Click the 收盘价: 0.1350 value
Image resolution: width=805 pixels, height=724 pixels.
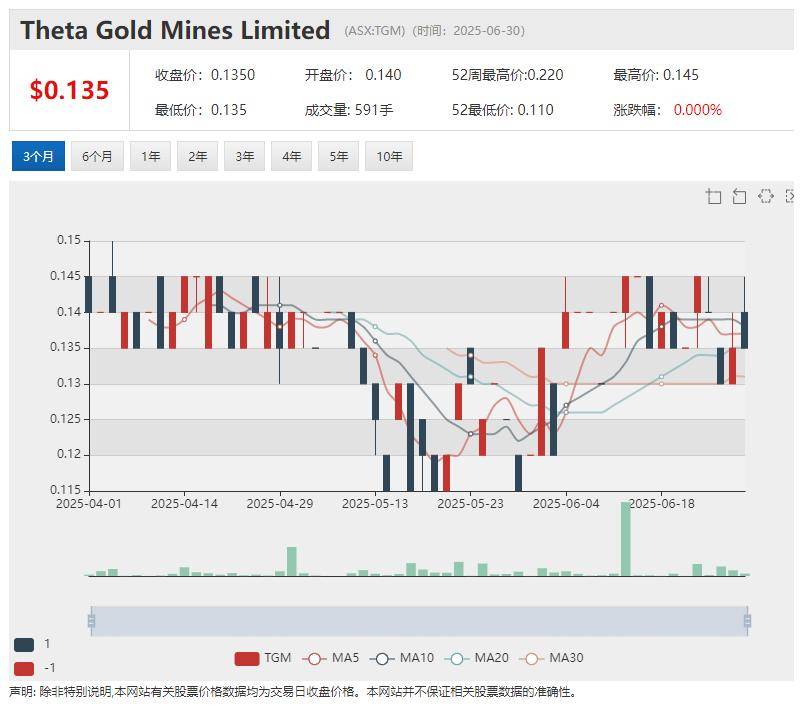pyautogui.click(x=205, y=75)
